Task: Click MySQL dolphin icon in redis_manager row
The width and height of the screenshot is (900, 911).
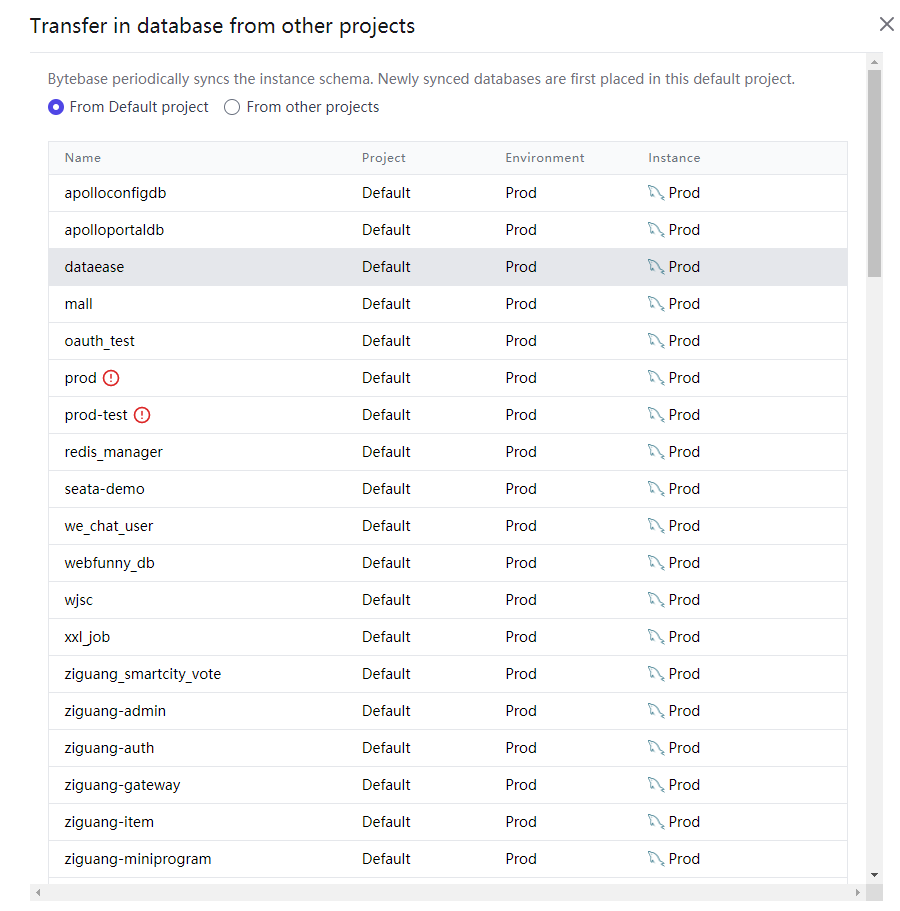Action: (656, 452)
